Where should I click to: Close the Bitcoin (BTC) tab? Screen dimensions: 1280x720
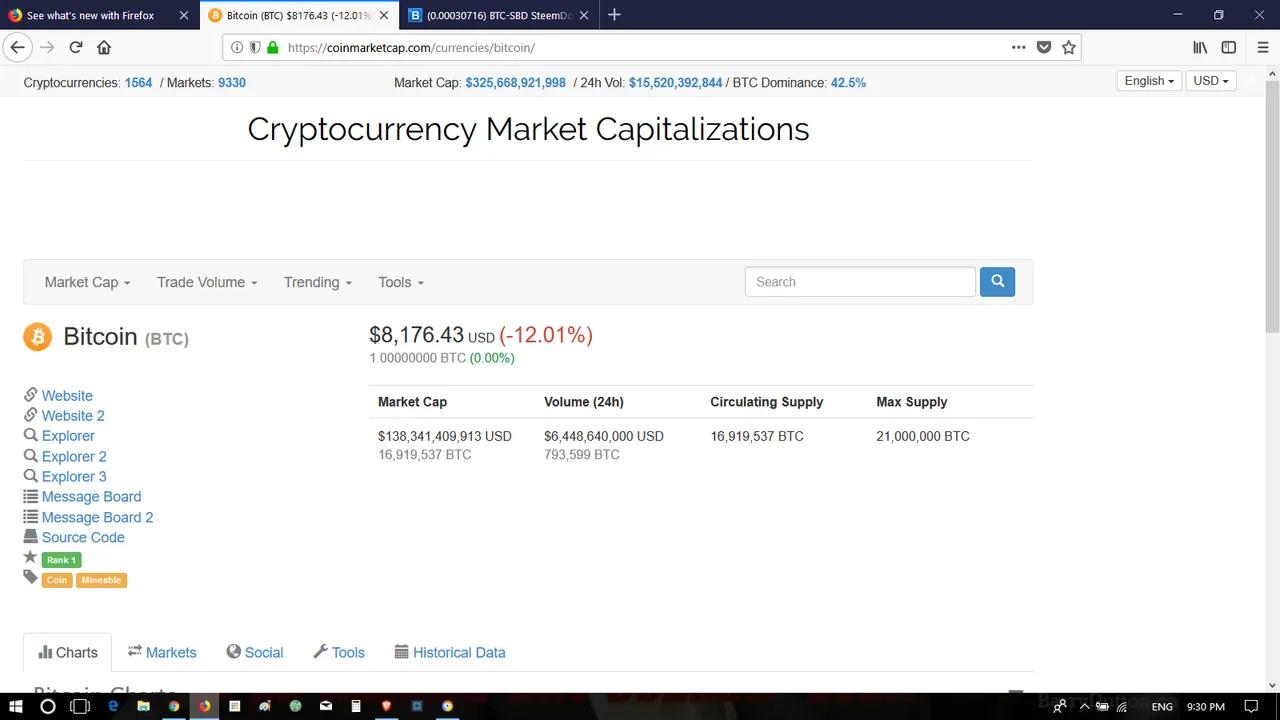click(384, 15)
